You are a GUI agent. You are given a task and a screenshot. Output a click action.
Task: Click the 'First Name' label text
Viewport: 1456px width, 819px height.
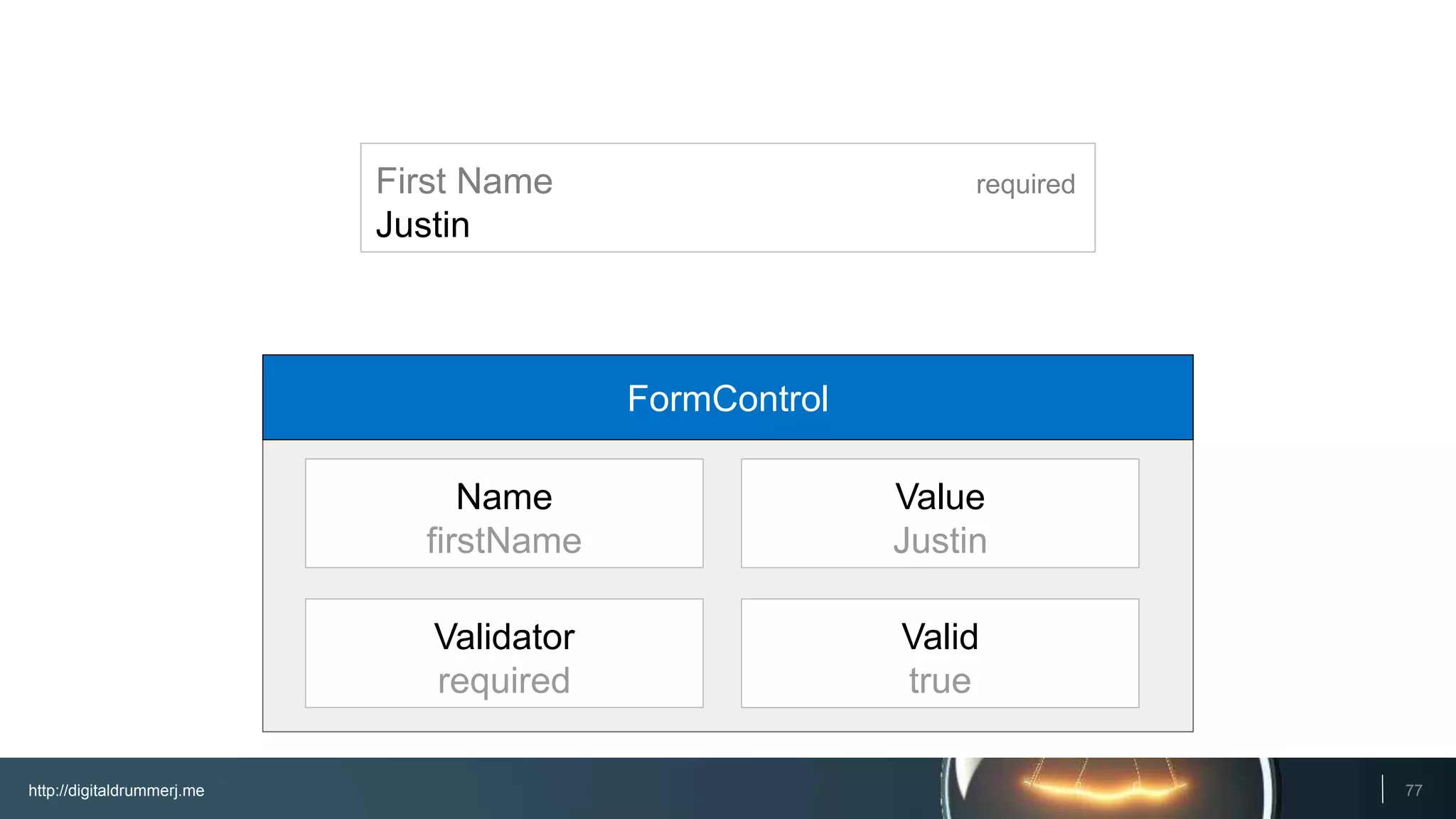coord(464,181)
